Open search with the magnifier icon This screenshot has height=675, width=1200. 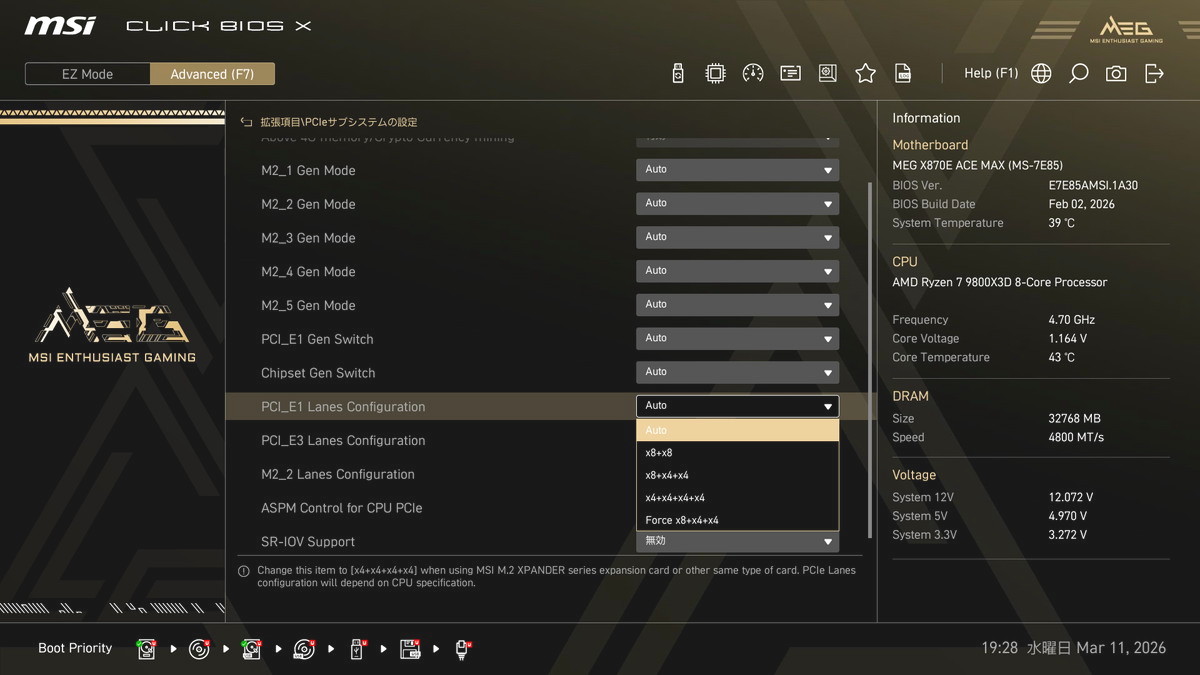pos(1079,73)
